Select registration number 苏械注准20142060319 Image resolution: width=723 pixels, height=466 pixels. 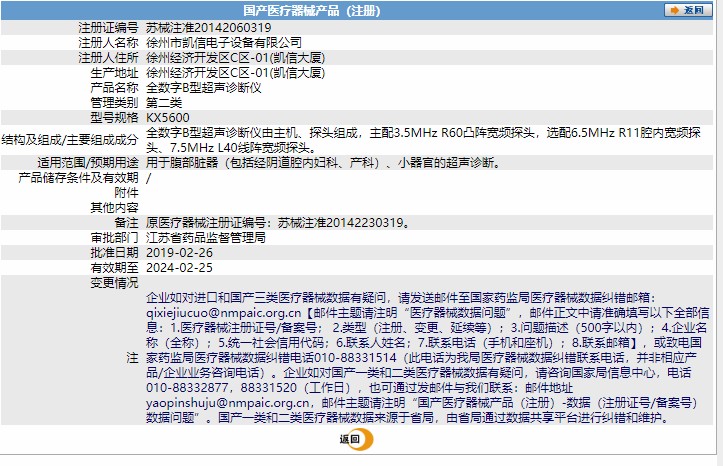[x=208, y=28]
